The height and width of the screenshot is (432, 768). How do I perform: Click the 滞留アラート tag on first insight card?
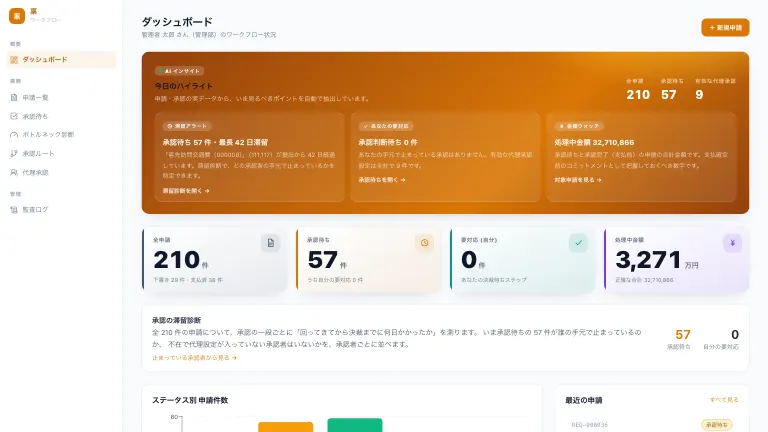pos(187,126)
